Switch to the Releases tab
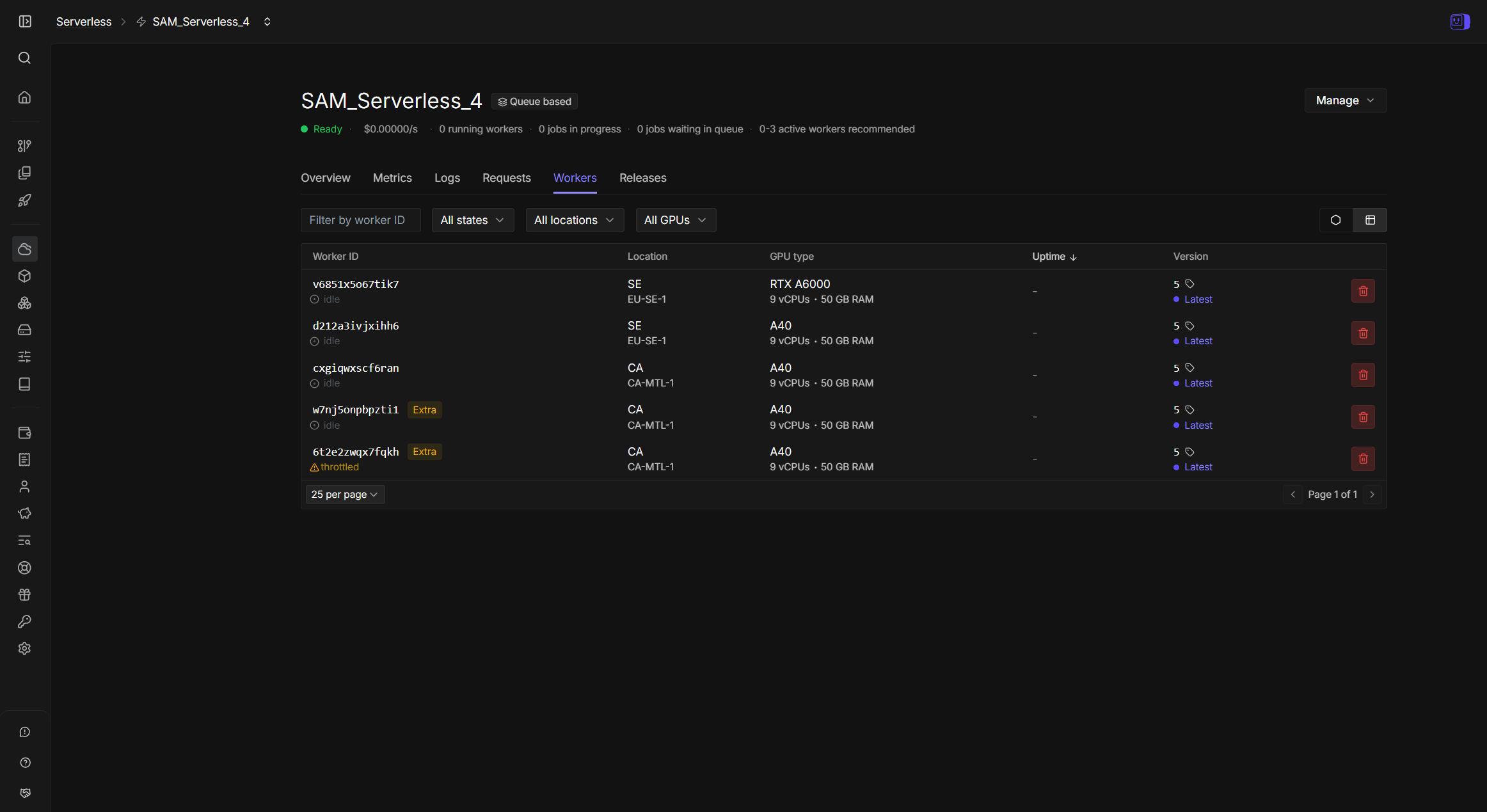 pos(643,178)
